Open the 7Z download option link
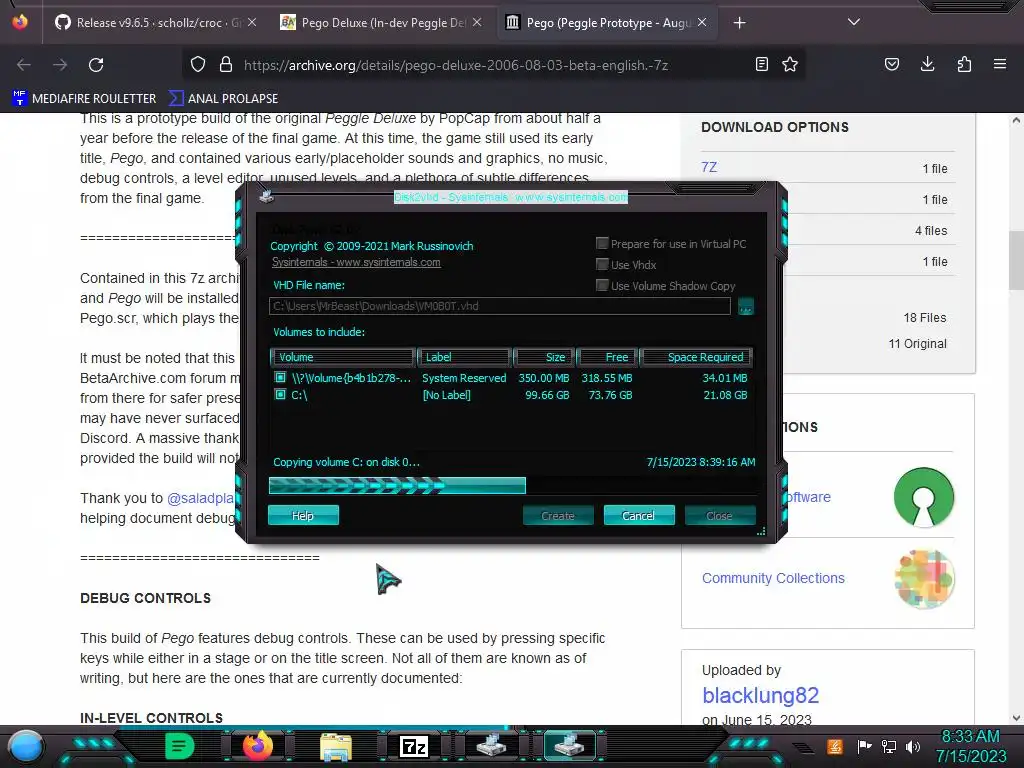Image resolution: width=1024 pixels, height=768 pixels. [x=709, y=167]
